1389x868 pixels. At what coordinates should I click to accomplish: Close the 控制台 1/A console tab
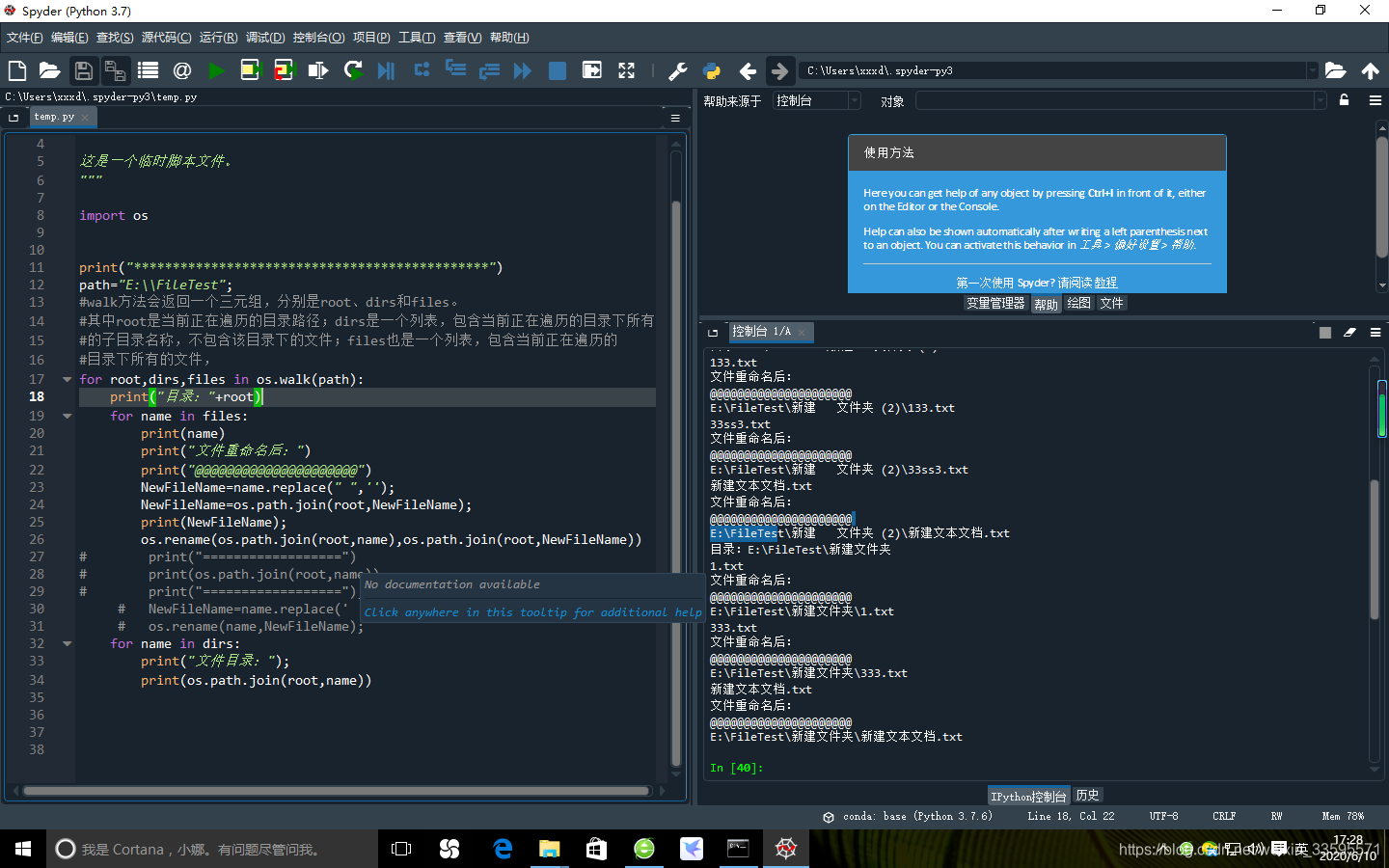point(801,332)
